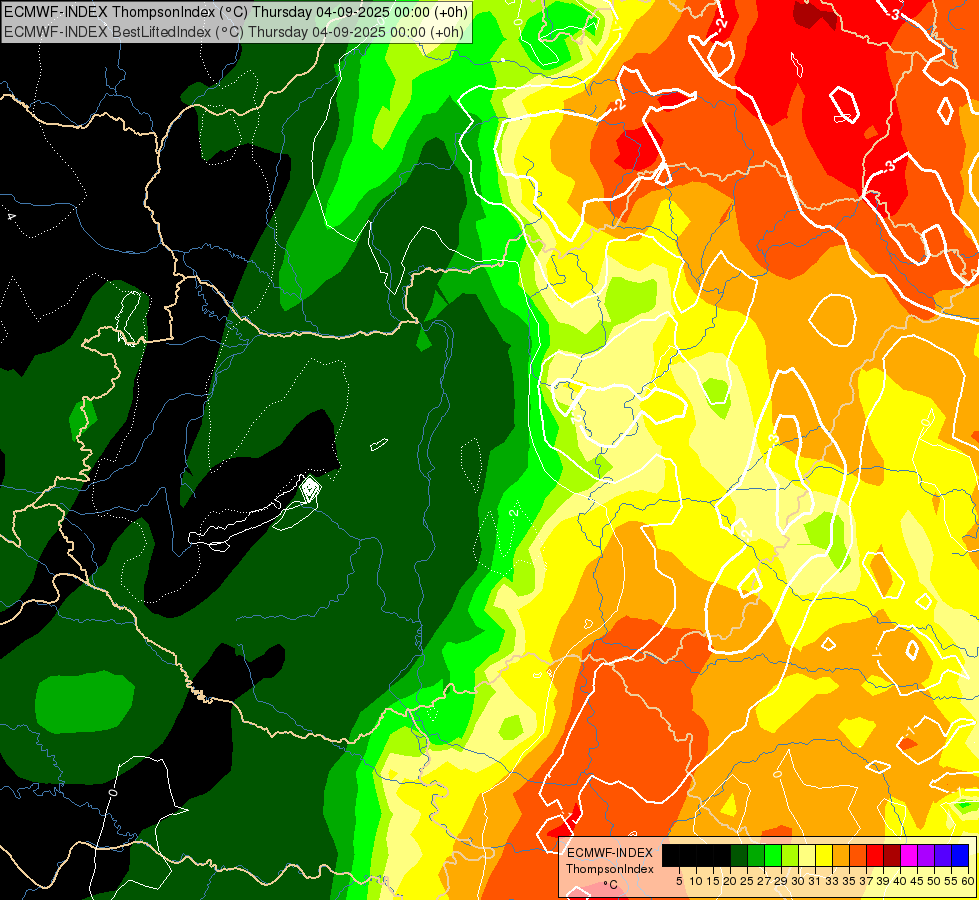The height and width of the screenshot is (900, 979).
Task: Click the legend unit '°C'
Action: (x=611, y=885)
